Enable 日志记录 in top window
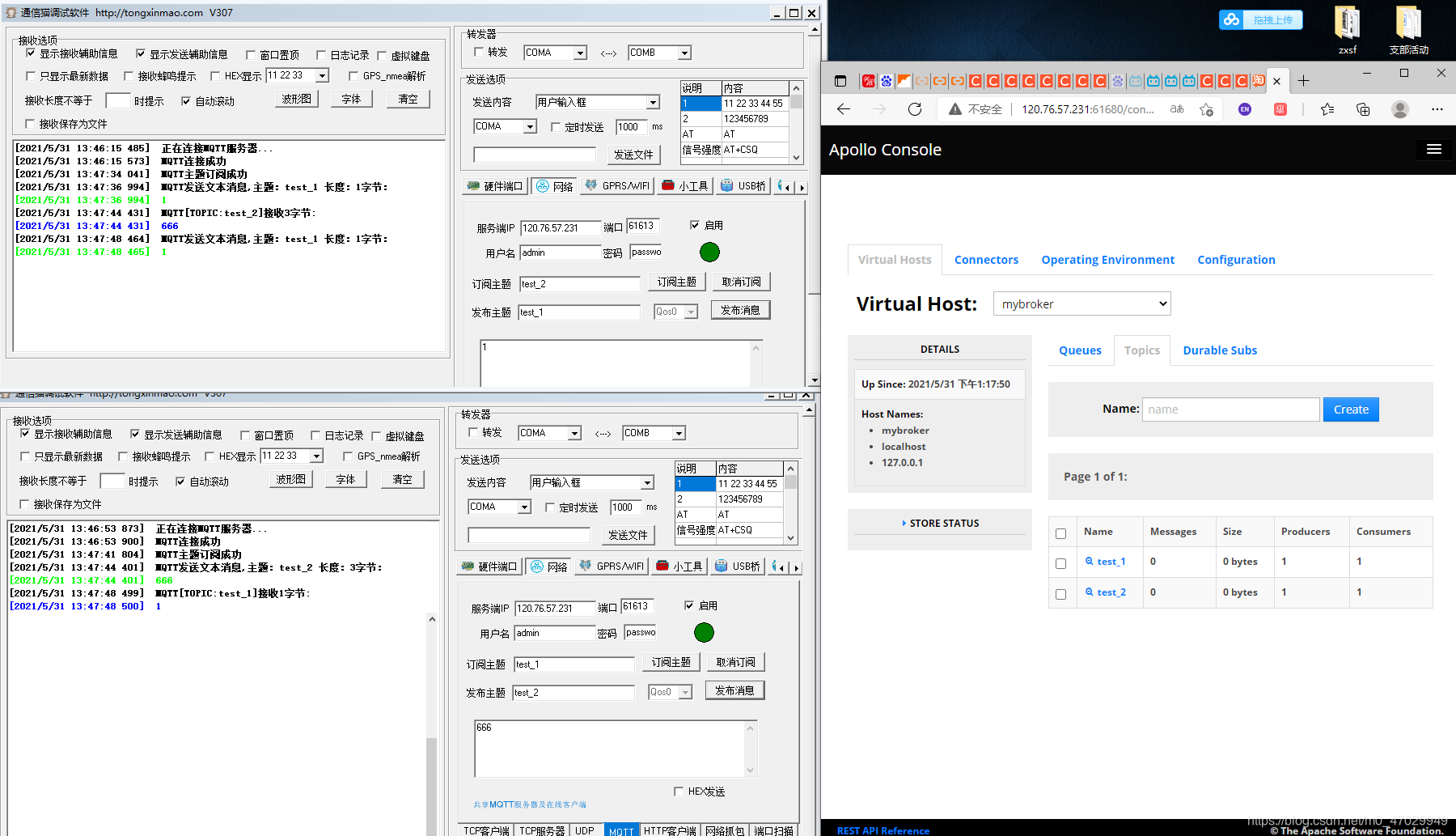This screenshot has height=836, width=1456. 321,55
